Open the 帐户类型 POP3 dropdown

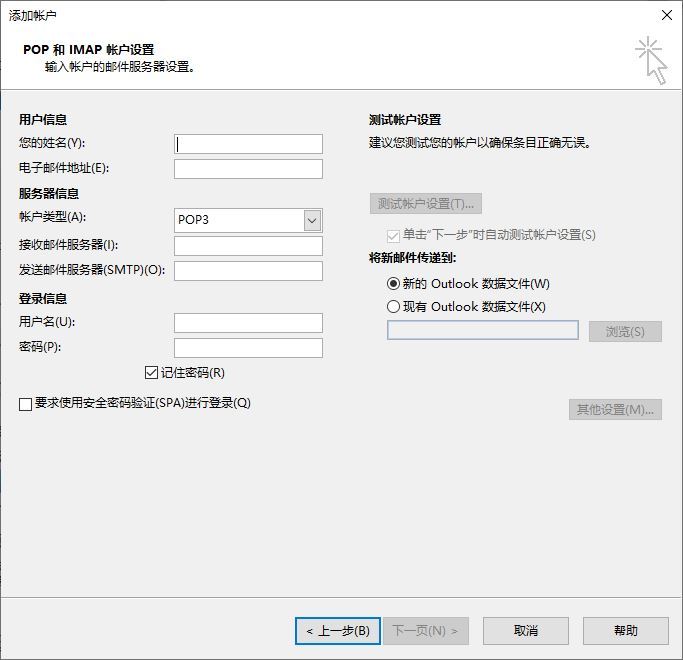[312, 220]
